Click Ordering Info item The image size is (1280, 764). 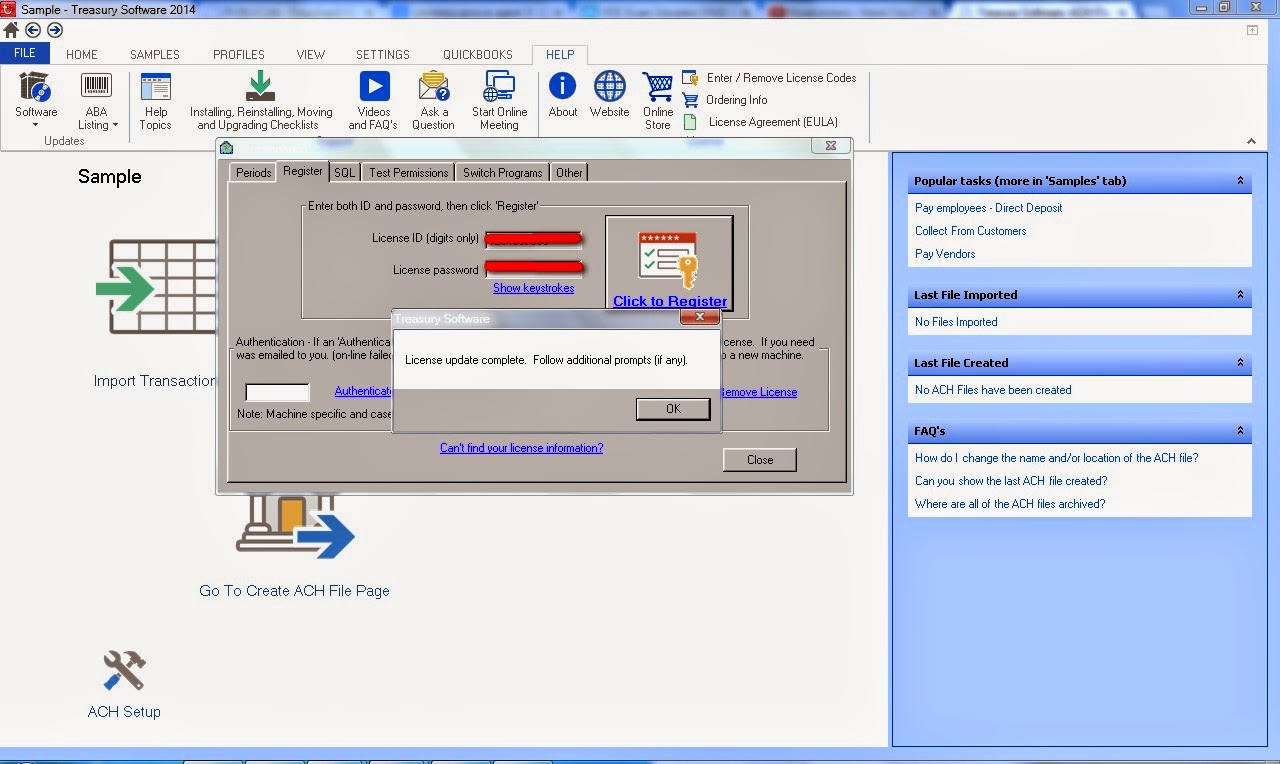tap(725, 100)
